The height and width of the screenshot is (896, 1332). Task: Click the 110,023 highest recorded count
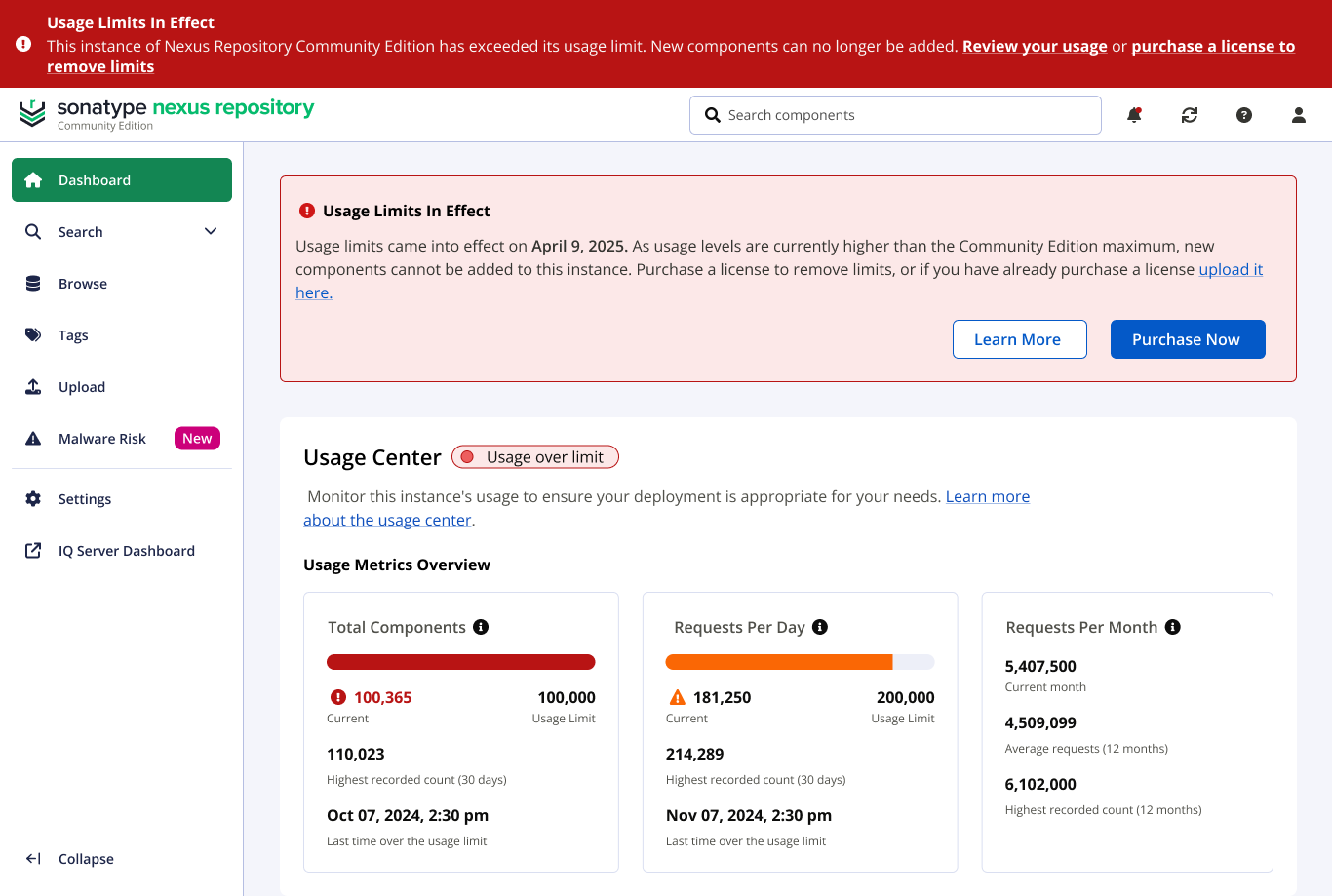tap(356, 754)
